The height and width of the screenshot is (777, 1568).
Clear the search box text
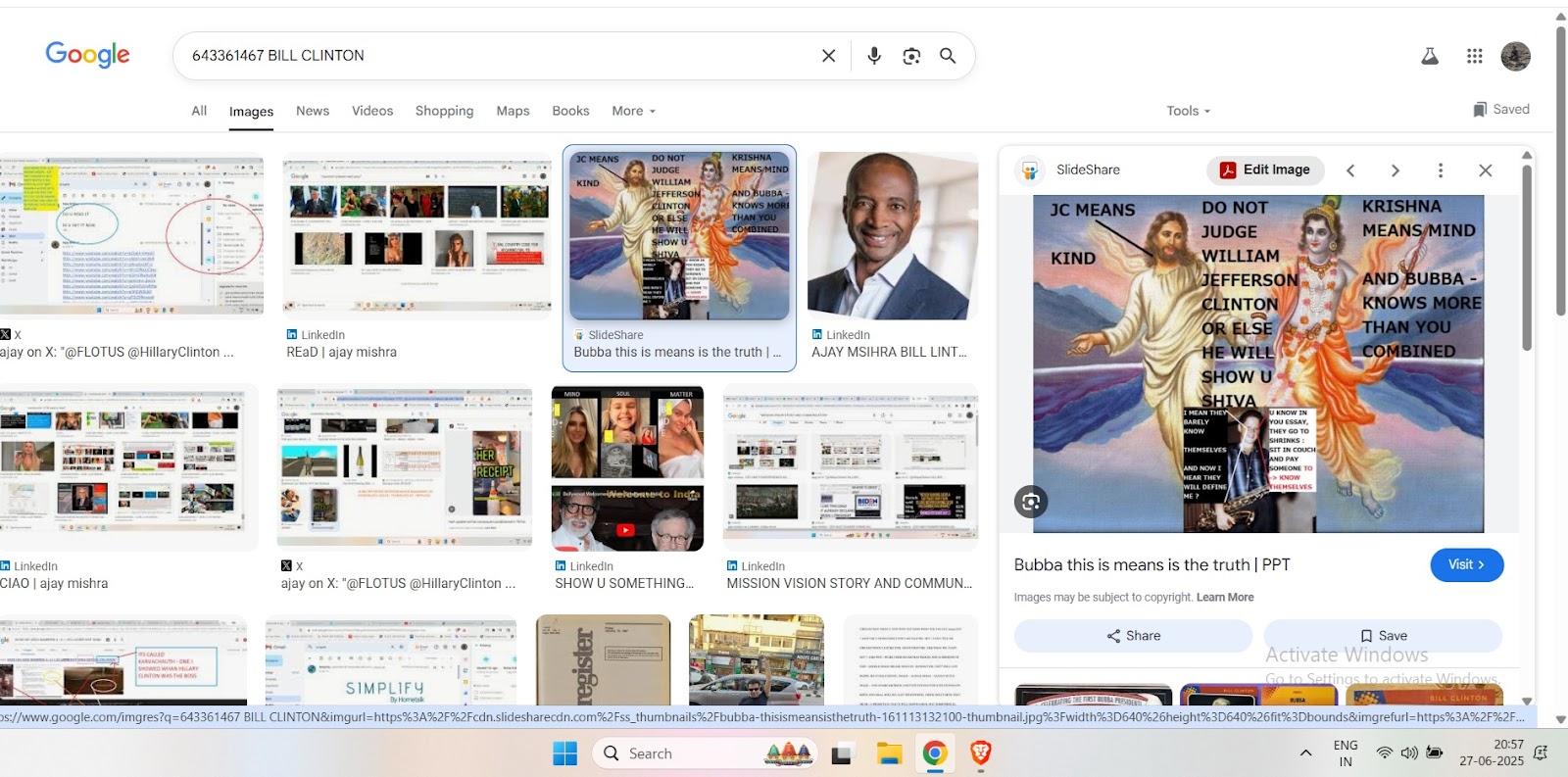(x=828, y=56)
